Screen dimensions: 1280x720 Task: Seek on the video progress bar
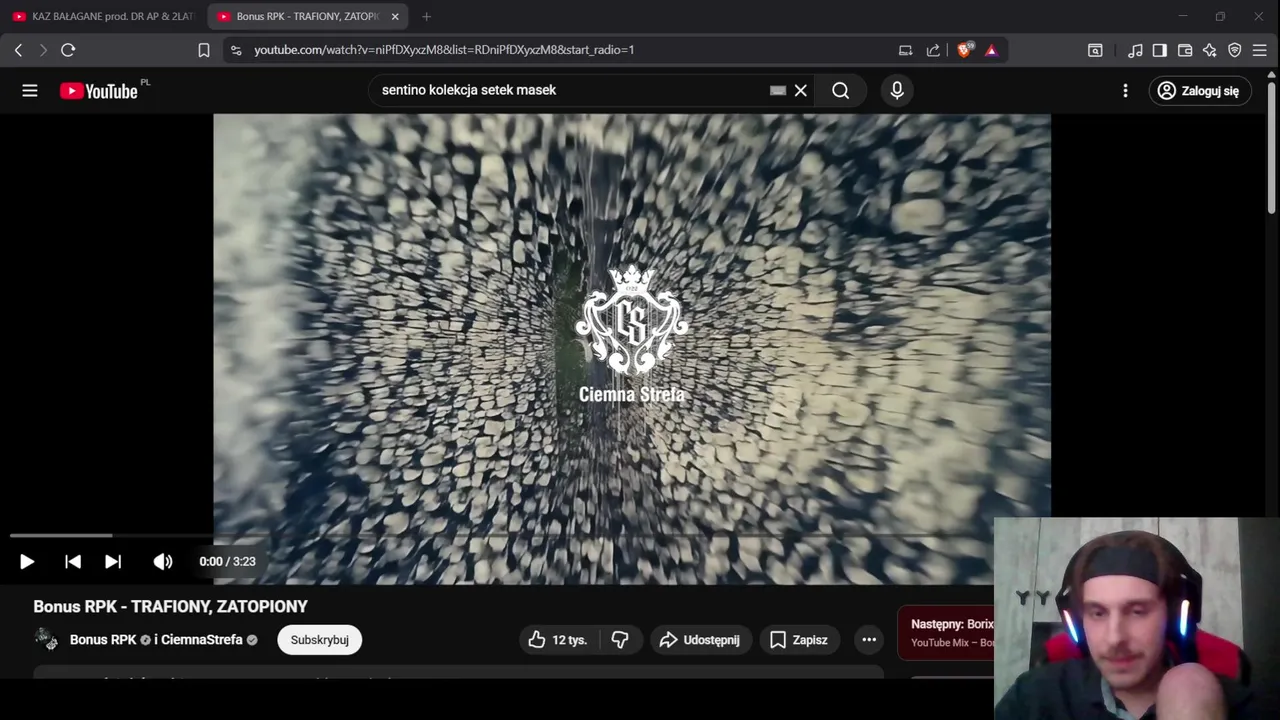(x=500, y=536)
